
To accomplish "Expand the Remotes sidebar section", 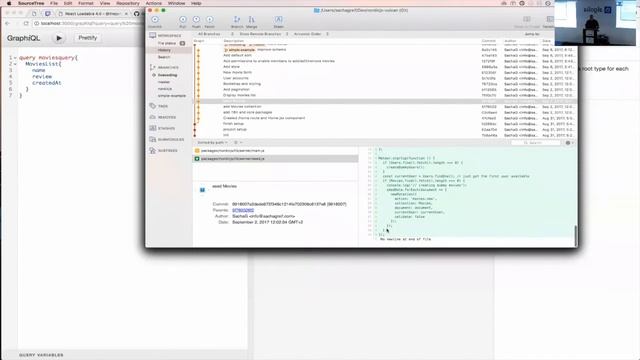I will 167,118.
